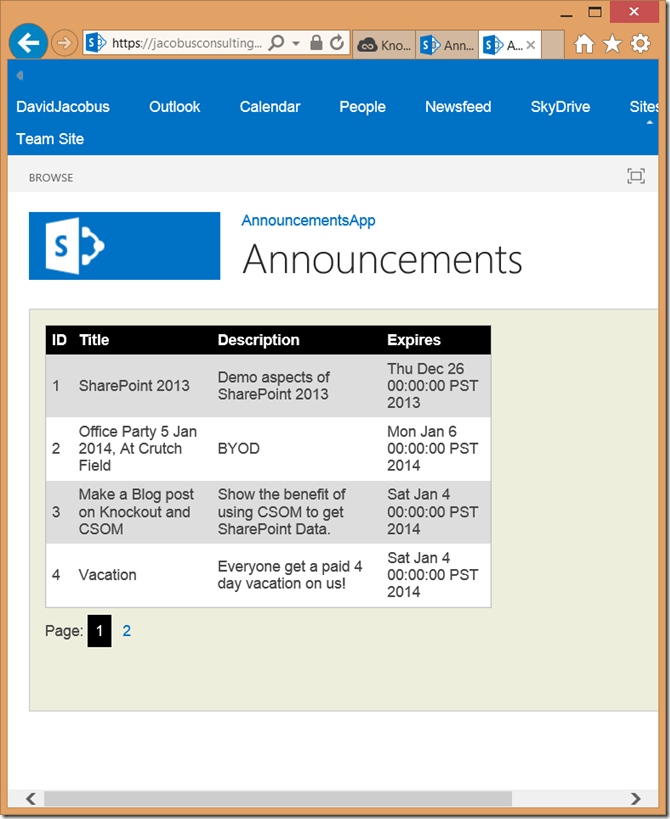Click 'Make a Blog post on Knockout' title

(x=136, y=511)
